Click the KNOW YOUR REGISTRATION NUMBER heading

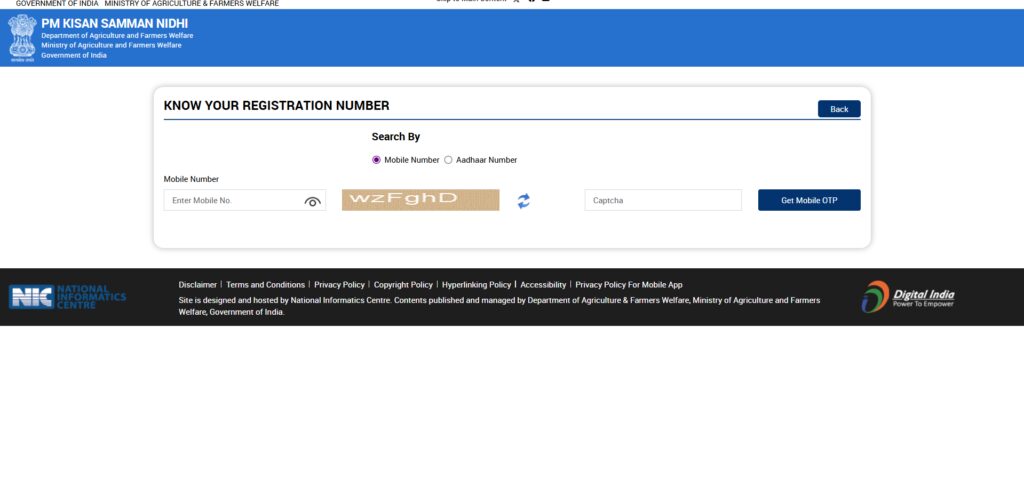coord(276,106)
